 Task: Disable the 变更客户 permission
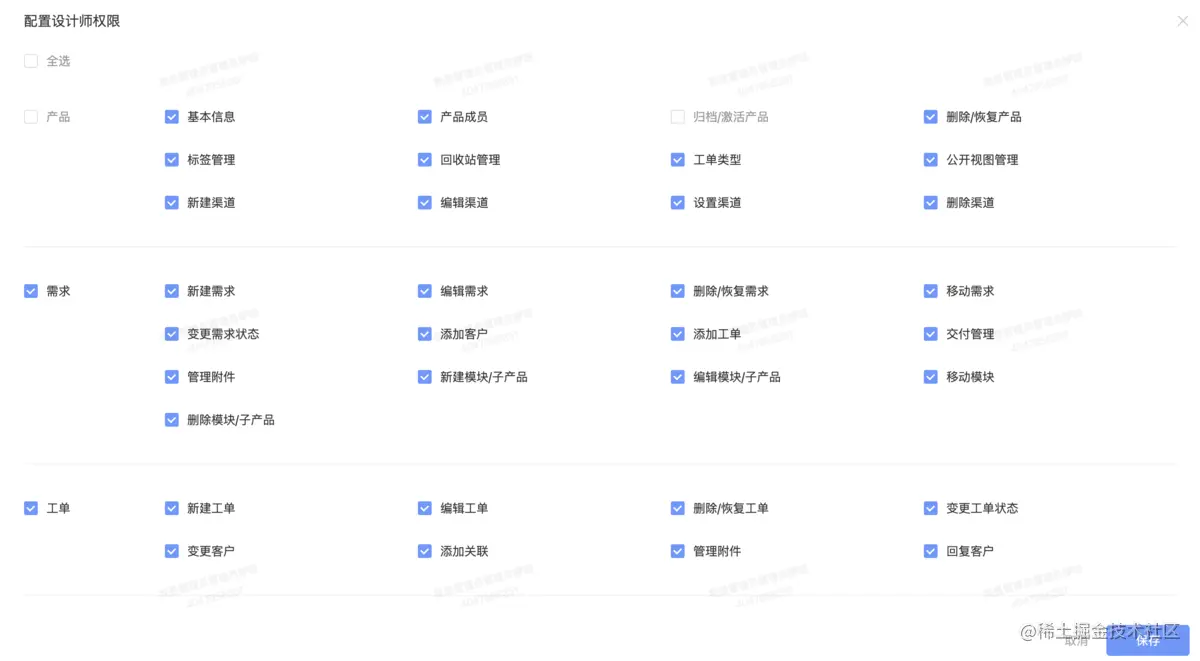tap(172, 552)
